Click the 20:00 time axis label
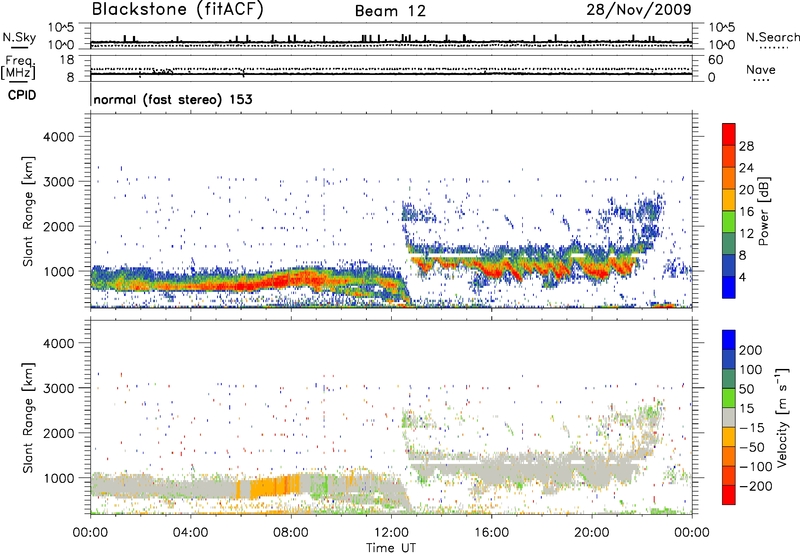The width and height of the screenshot is (800, 554). [591, 533]
